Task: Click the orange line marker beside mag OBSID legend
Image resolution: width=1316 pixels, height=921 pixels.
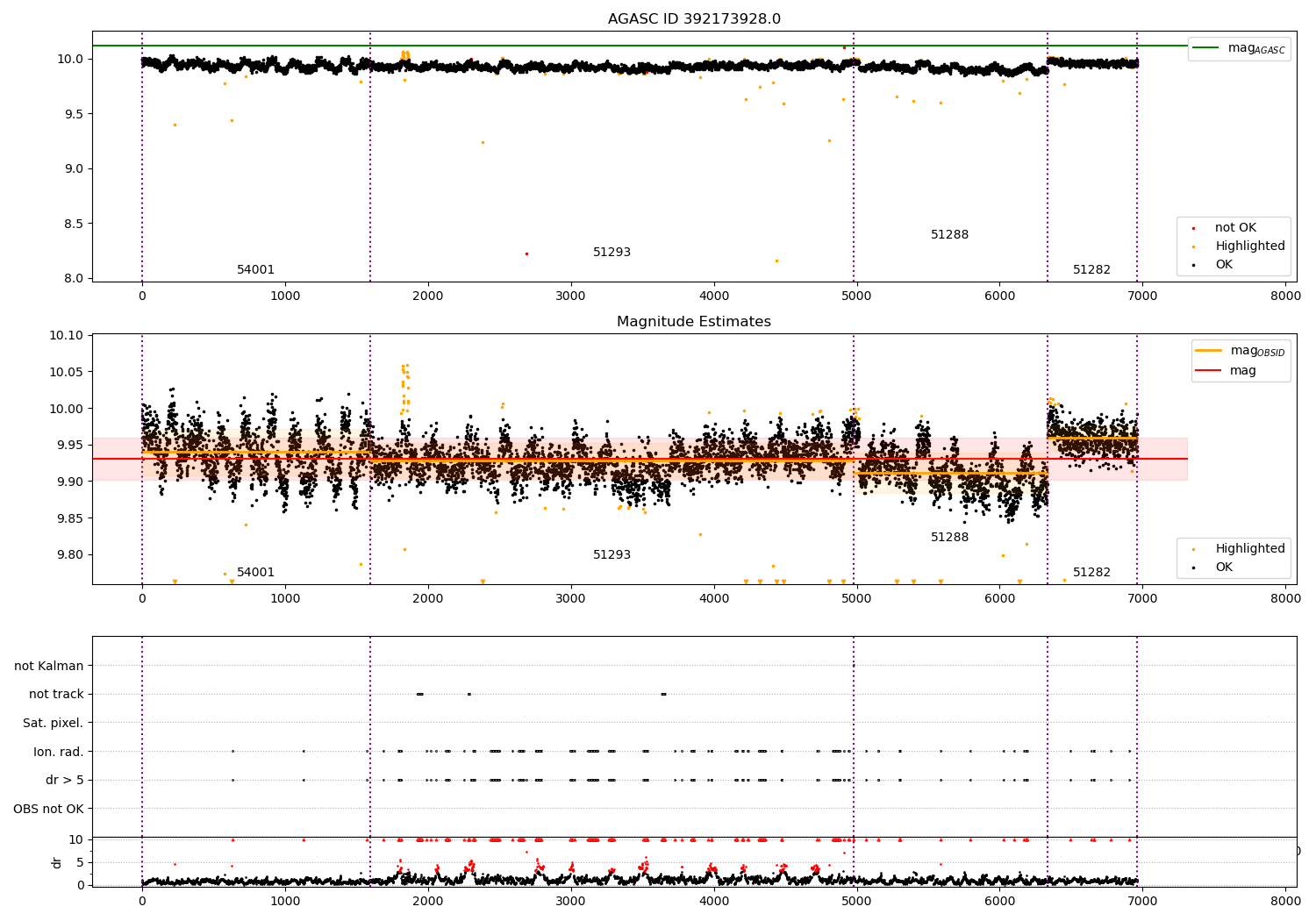Action: (1209, 351)
